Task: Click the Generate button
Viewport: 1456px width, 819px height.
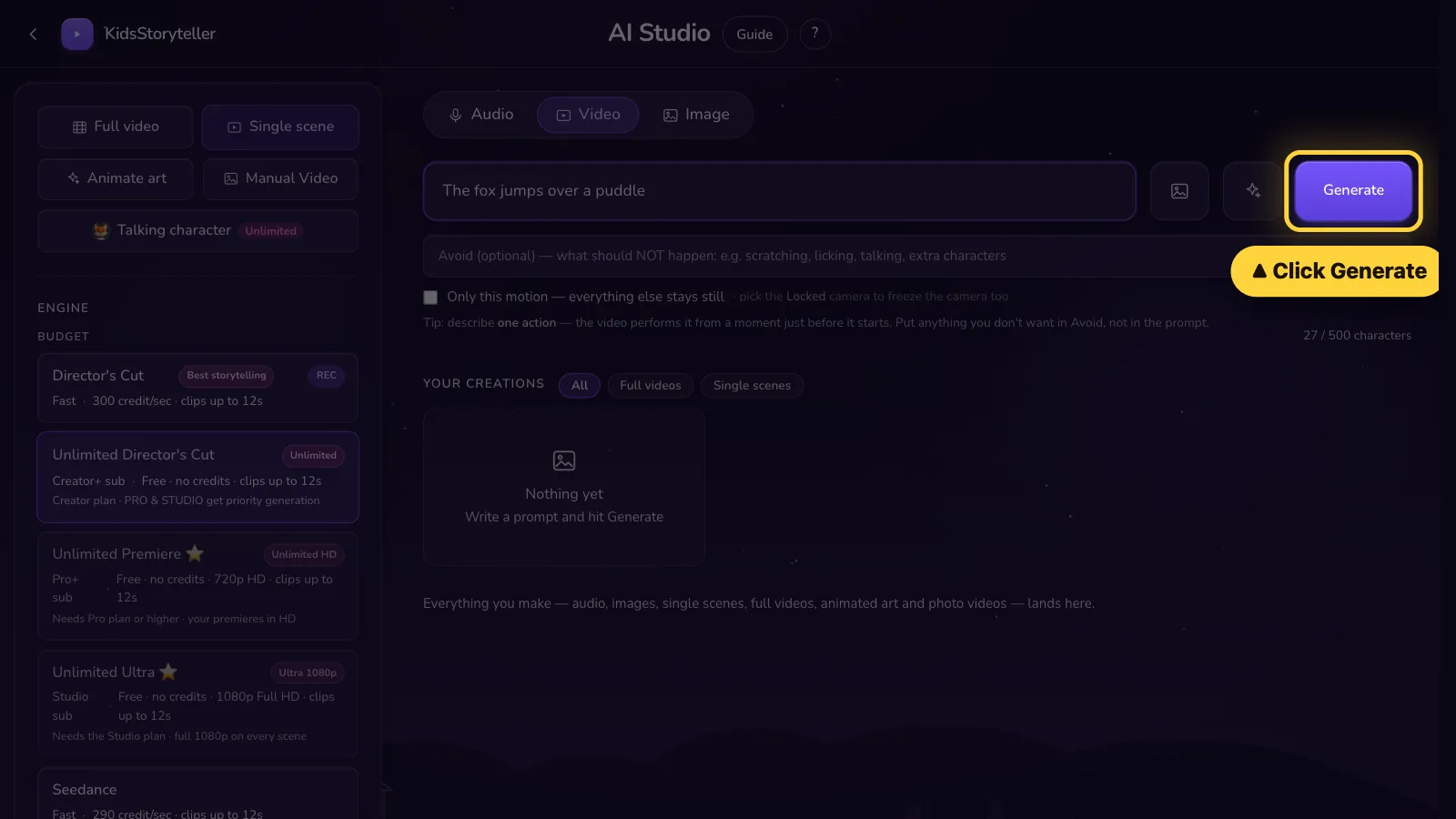Action: pyautogui.click(x=1353, y=190)
